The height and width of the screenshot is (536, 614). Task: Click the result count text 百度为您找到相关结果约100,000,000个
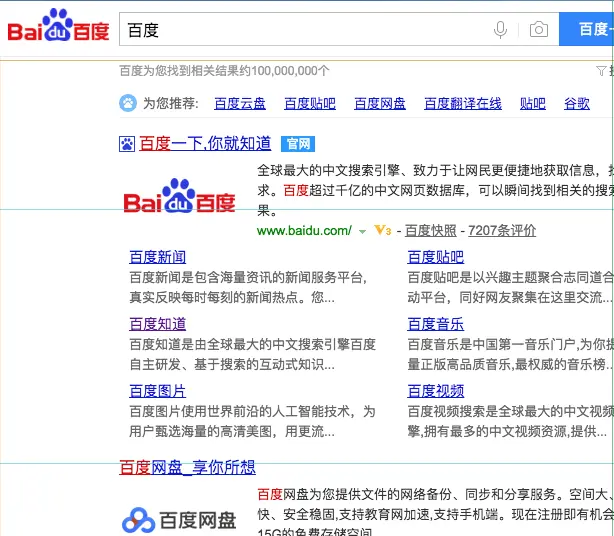point(224,71)
